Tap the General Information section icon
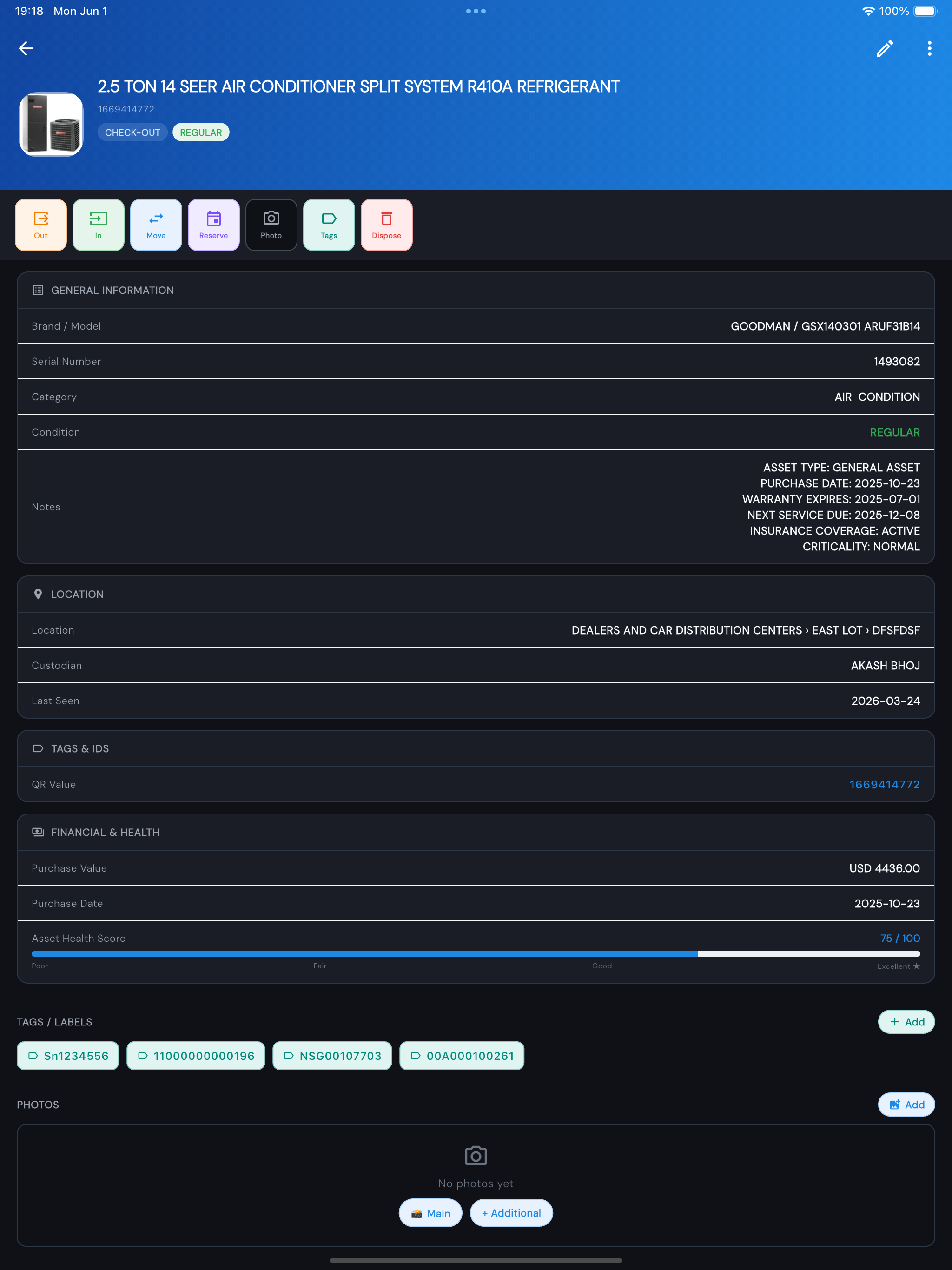The image size is (952, 1270). (38, 291)
